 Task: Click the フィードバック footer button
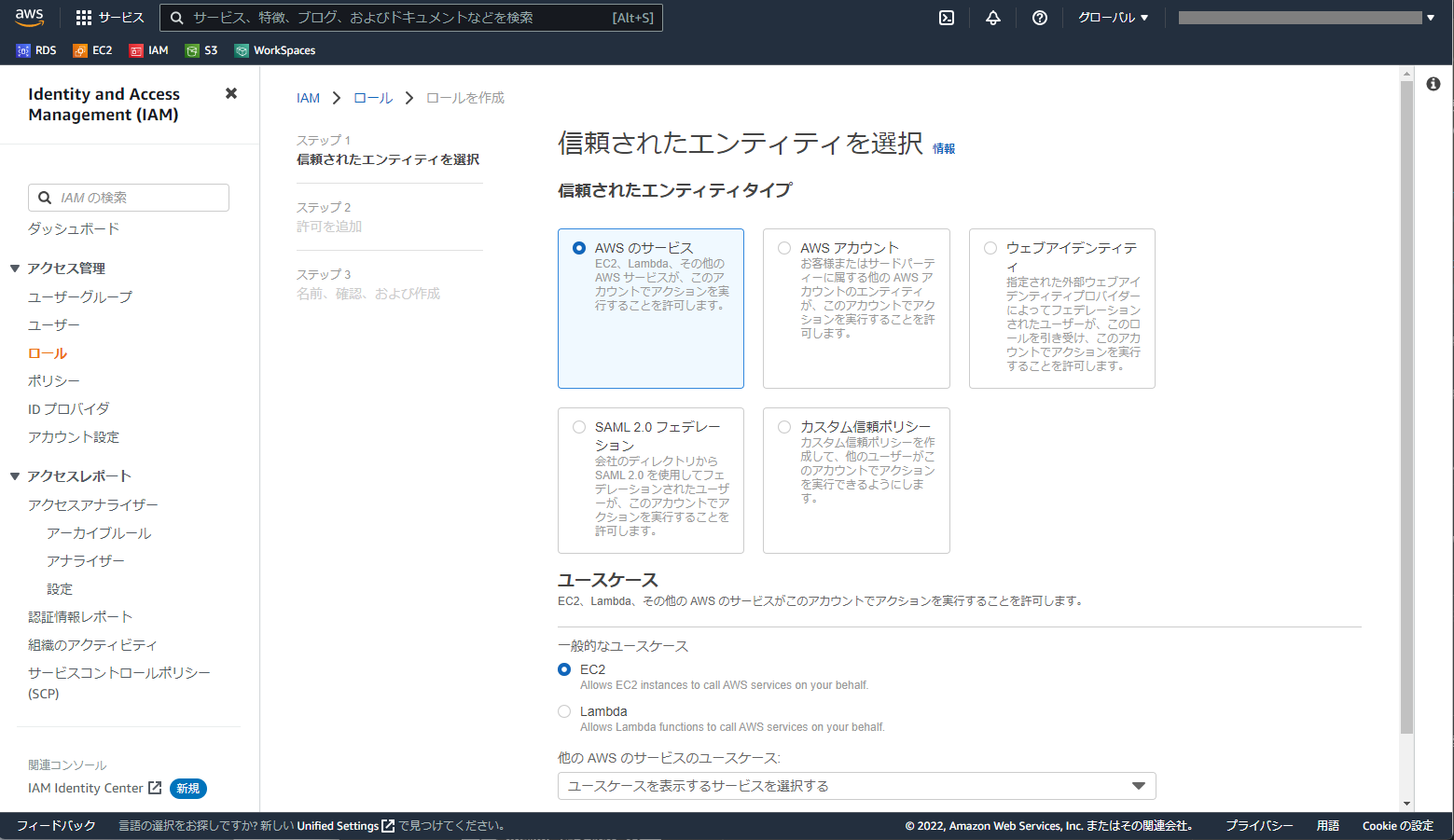point(56,826)
